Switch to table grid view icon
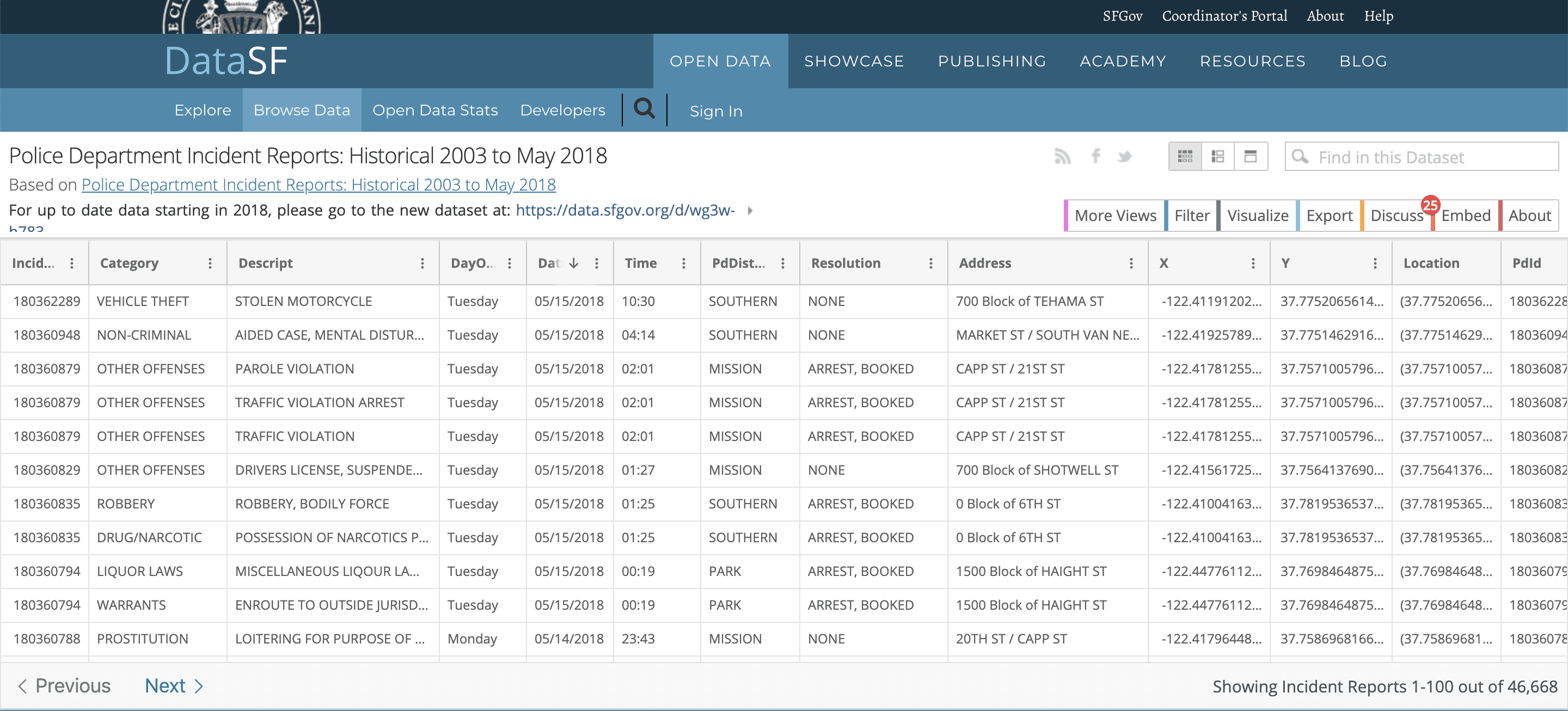Viewport: 1568px width, 711px height. click(x=1185, y=156)
